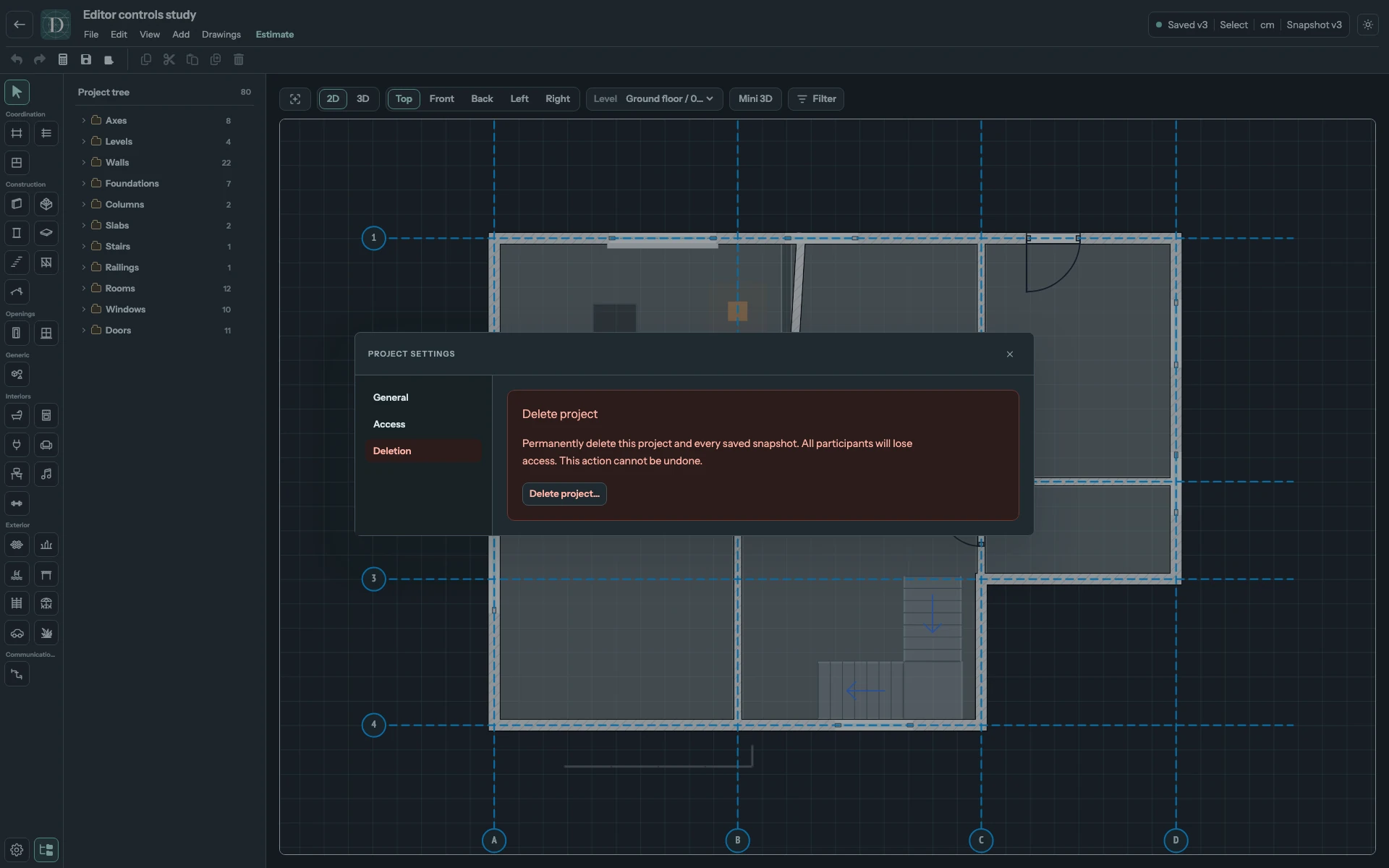This screenshot has height=868, width=1389.
Task: Switch to the Front view
Action: 441,99
